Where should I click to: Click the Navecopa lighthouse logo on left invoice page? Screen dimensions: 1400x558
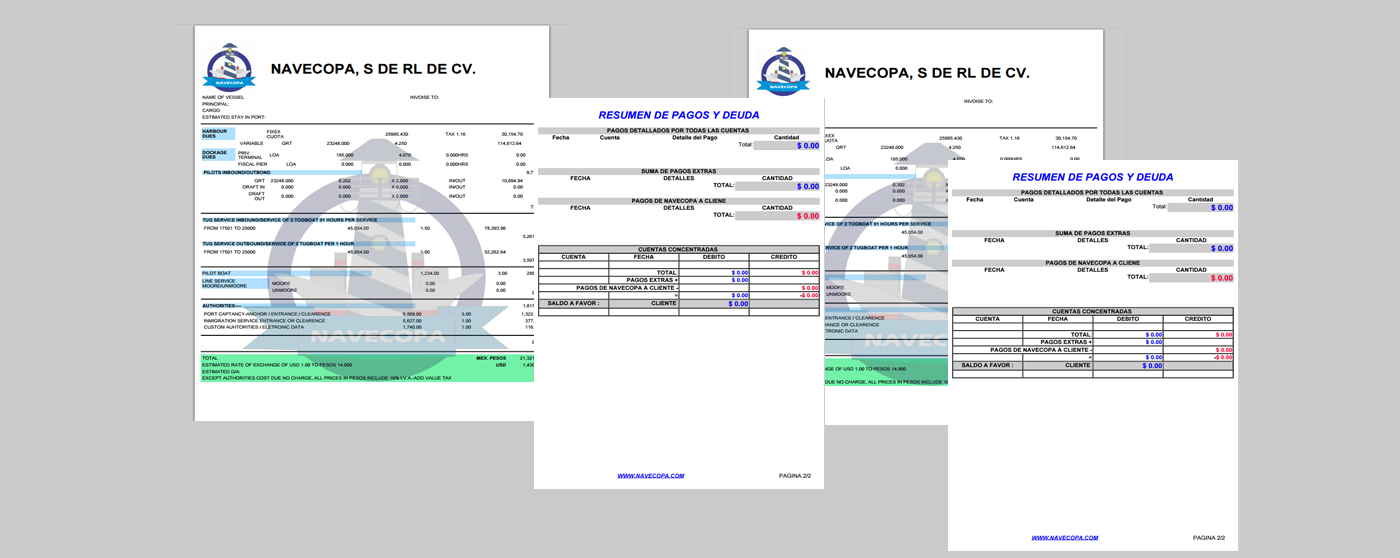(229, 67)
